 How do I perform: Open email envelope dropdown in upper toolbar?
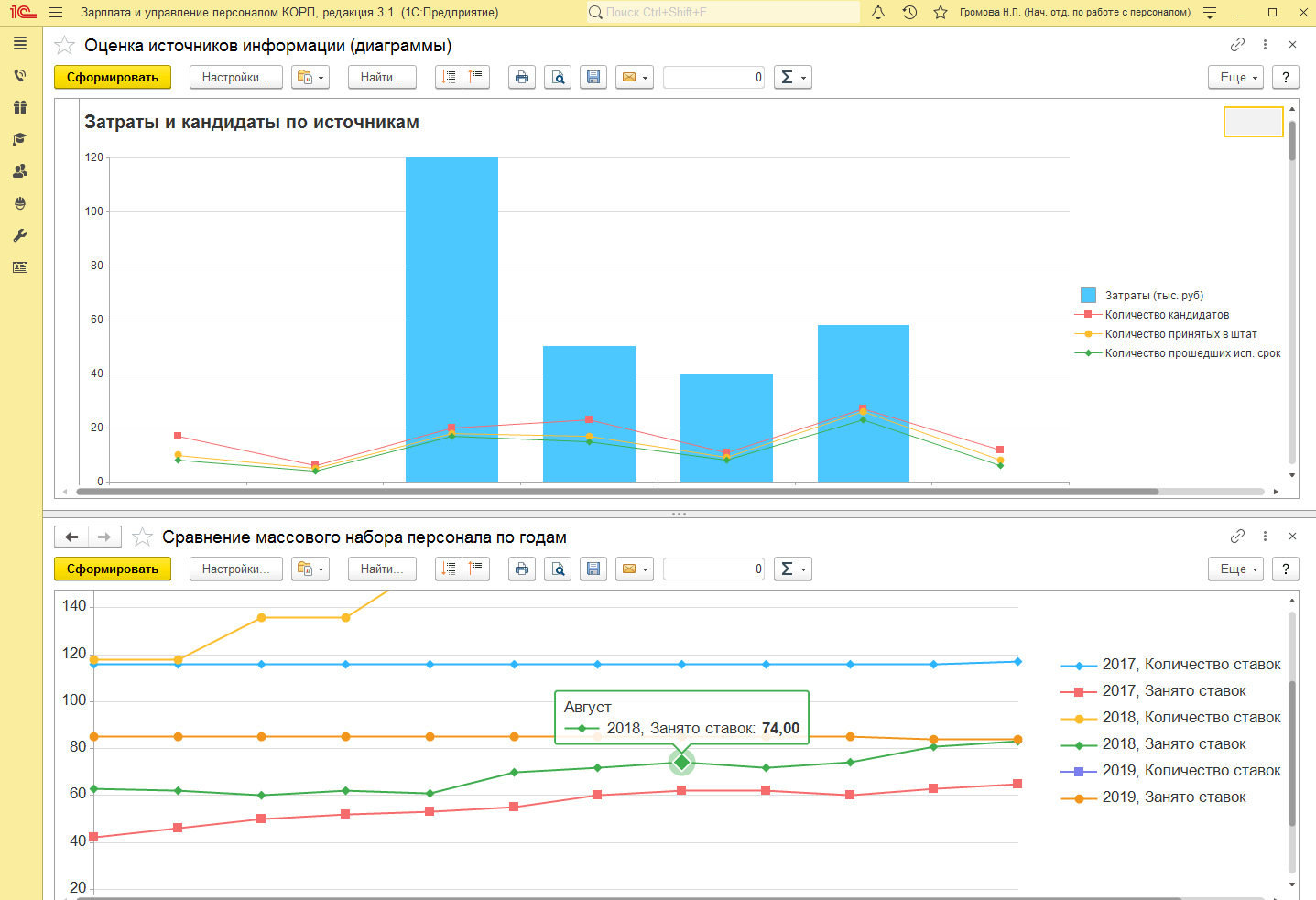tap(634, 78)
